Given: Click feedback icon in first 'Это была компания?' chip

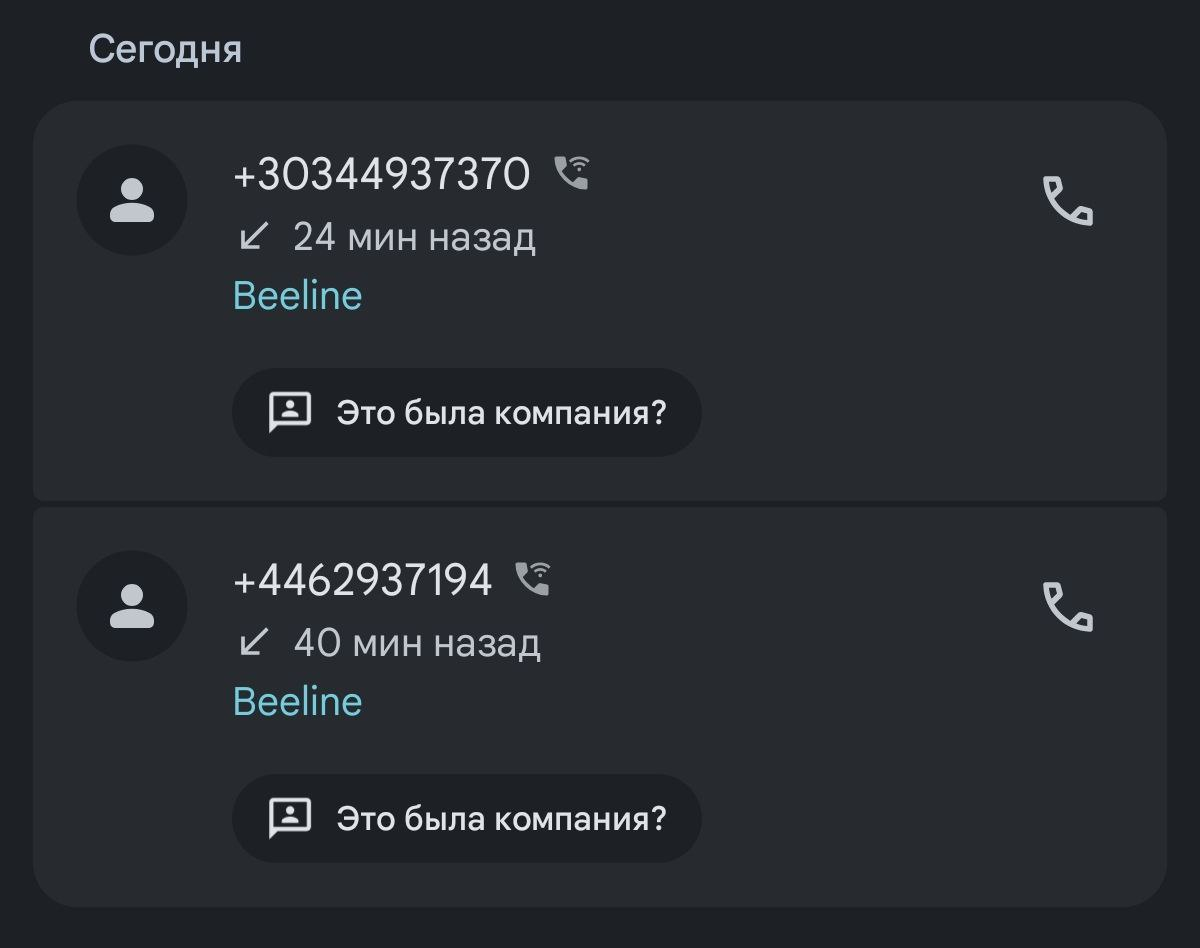Looking at the screenshot, I should point(290,412).
